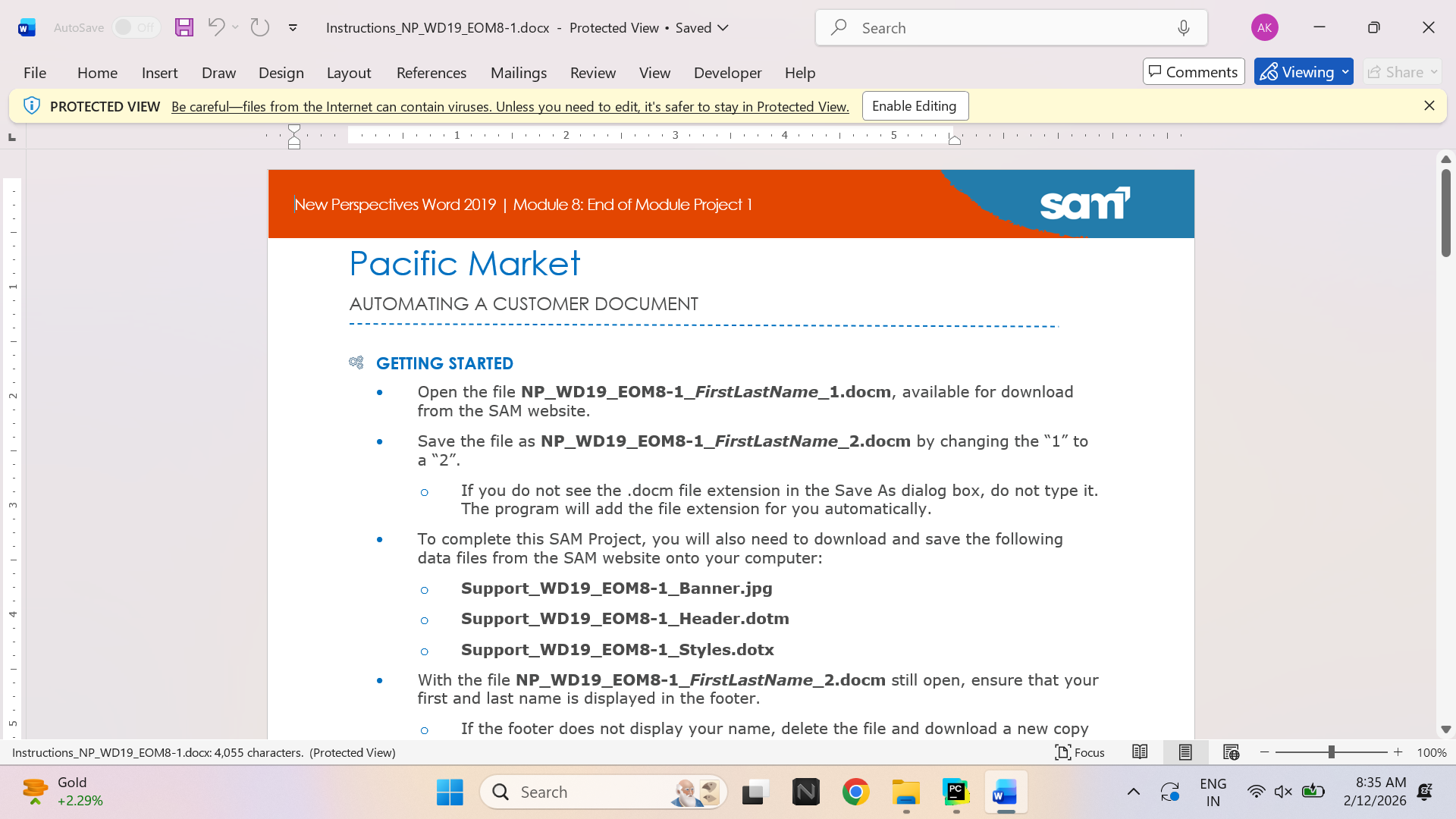Image resolution: width=1456 pixels, height=819 pixels.
Task: Toggle the AutoSave switch
Action: tap(136, 27)
